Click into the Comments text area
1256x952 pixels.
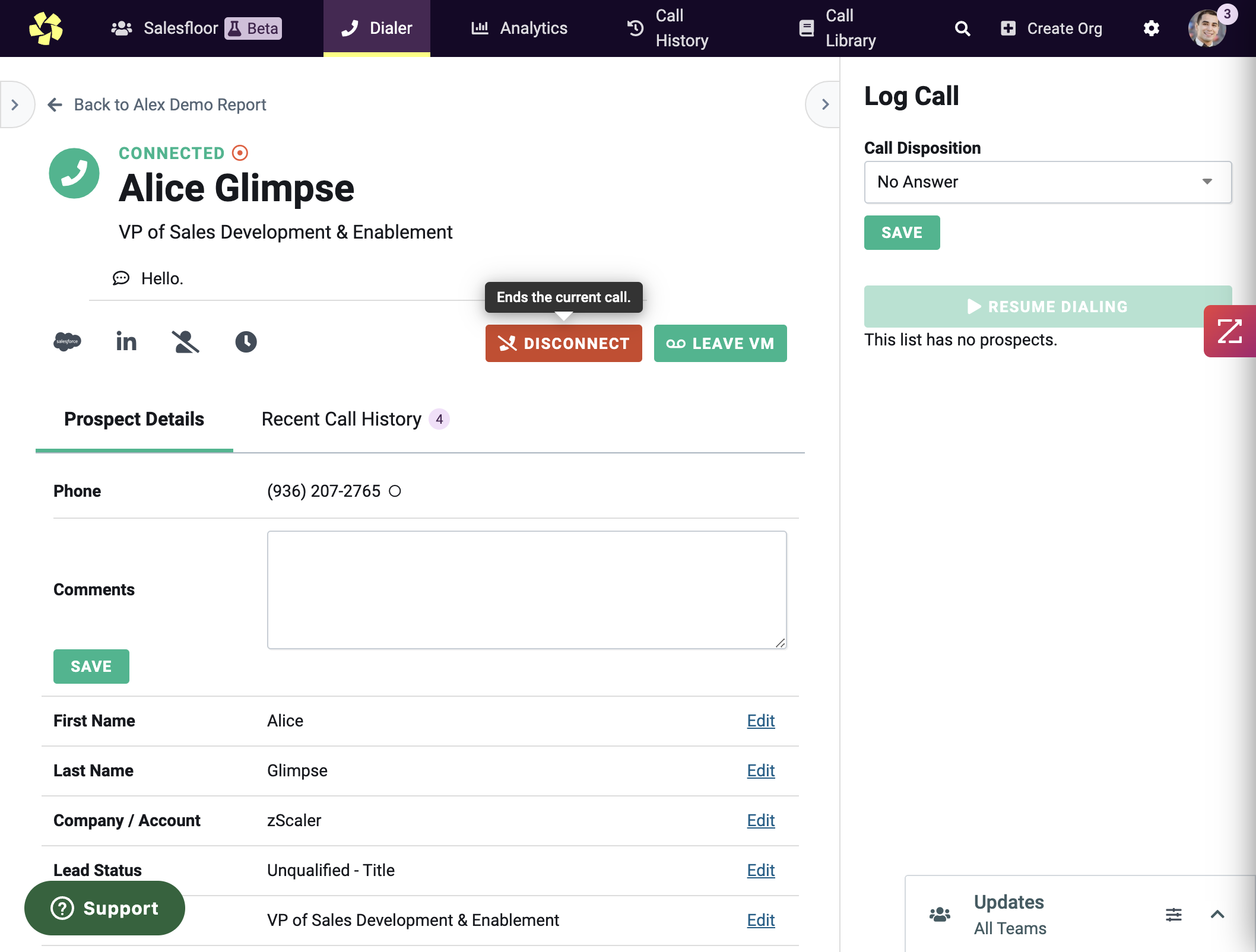click(x=527, y=590)
